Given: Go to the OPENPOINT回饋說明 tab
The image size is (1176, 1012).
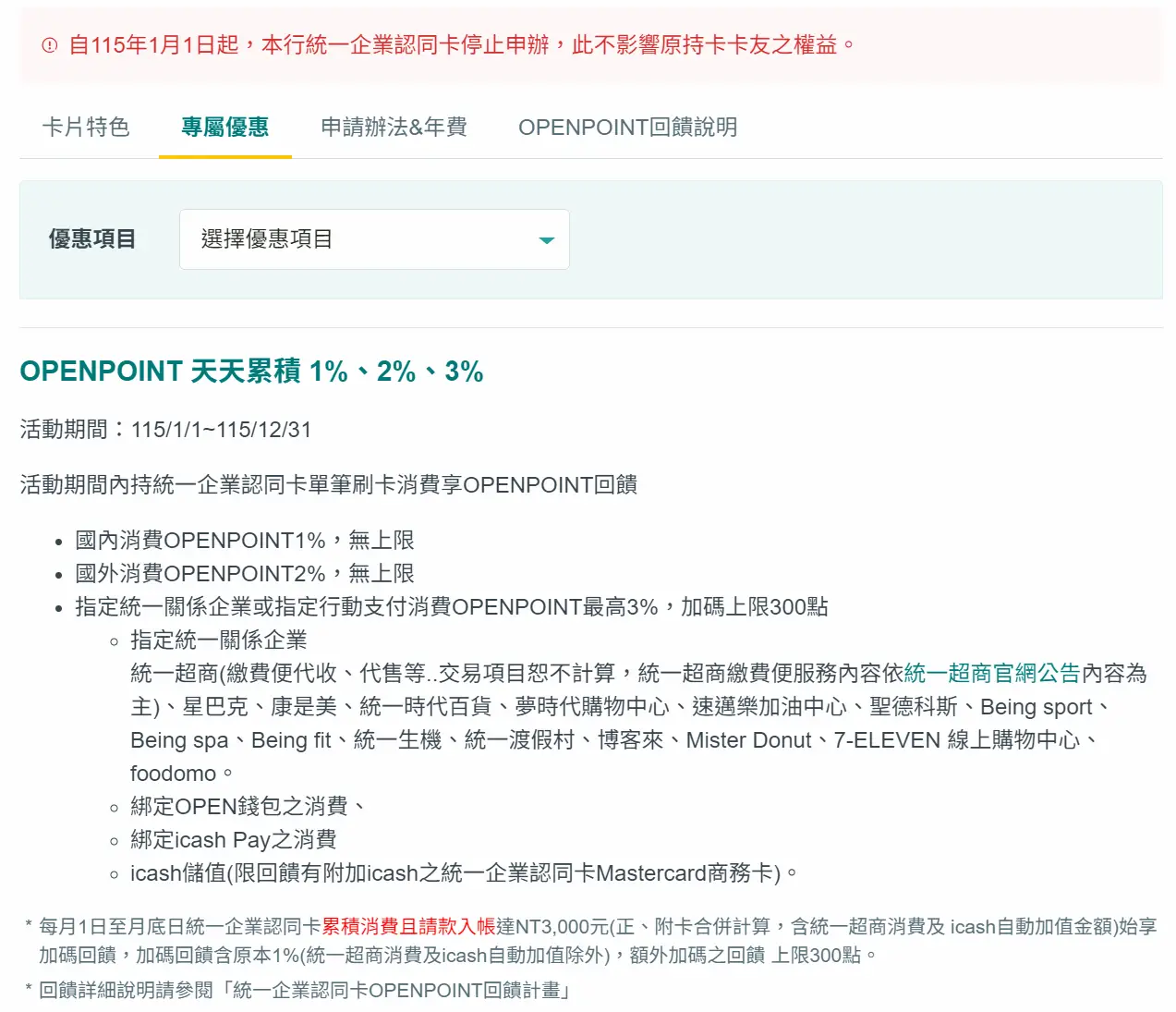Looking at the screenshot, I should point(627,128).
